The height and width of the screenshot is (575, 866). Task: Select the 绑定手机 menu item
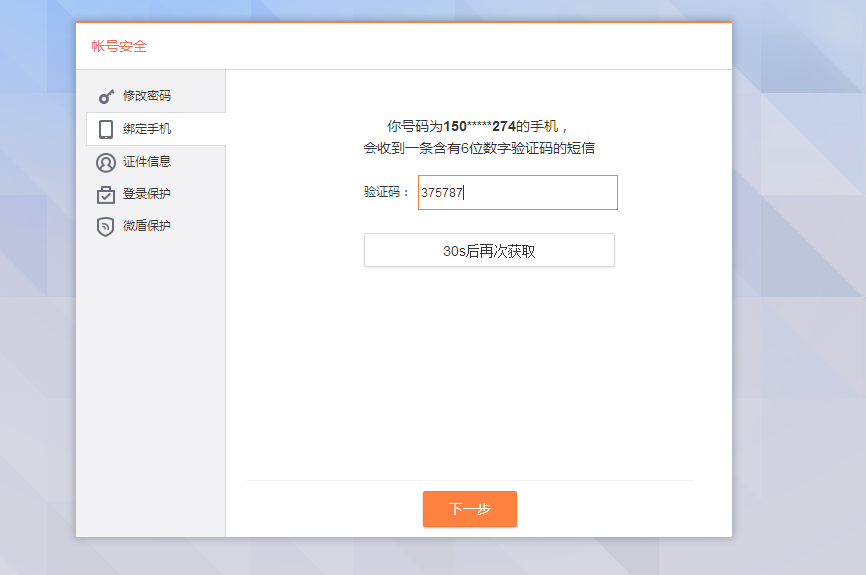[156, 129]
